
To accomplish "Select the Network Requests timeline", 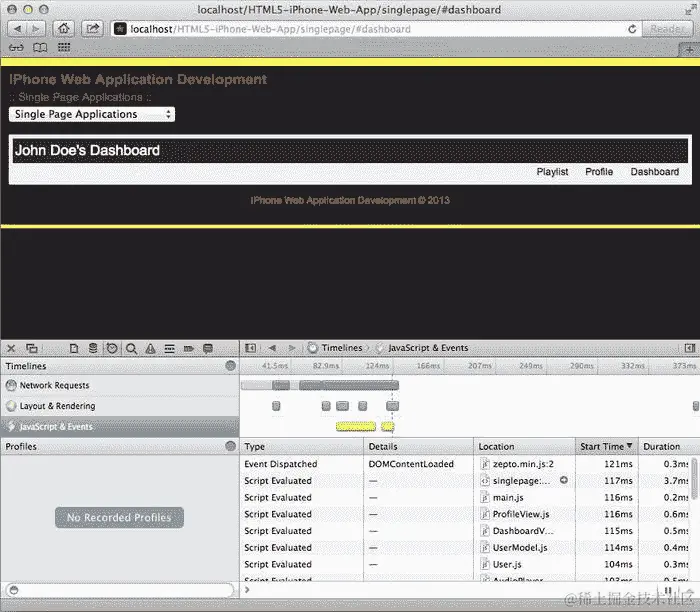I will pos(120,385).
